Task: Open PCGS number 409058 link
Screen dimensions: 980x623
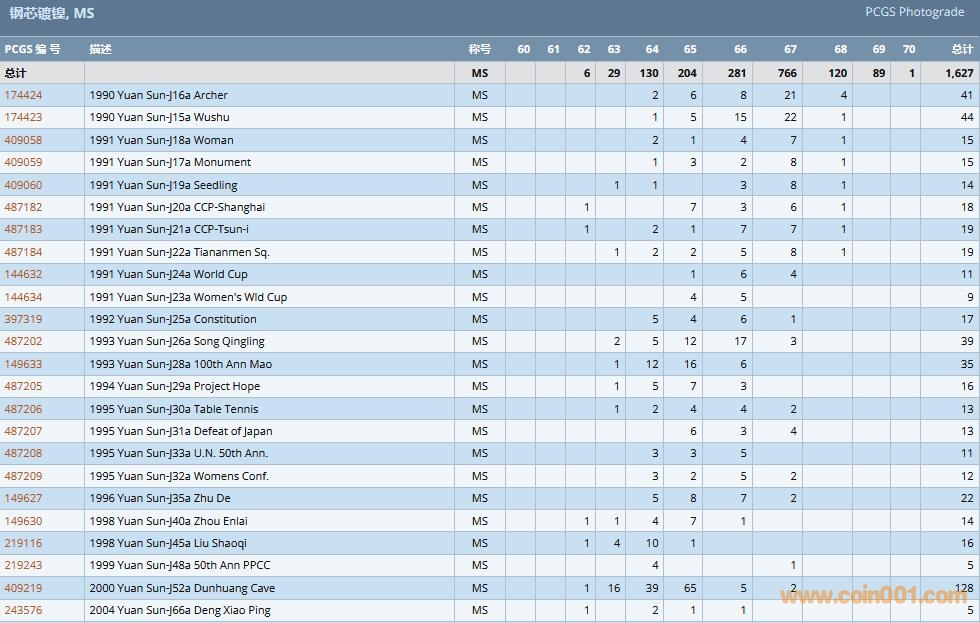Action: (x=23, y=140)
